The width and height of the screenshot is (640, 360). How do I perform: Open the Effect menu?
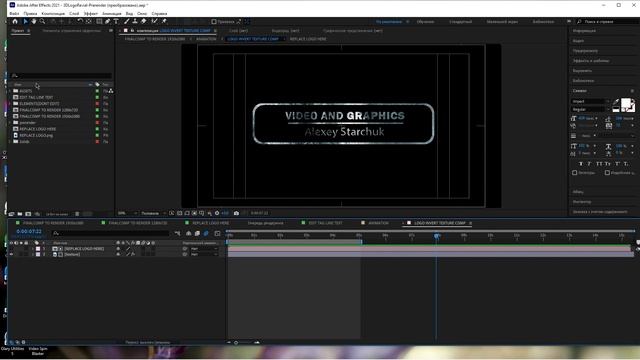pos(91,13)
